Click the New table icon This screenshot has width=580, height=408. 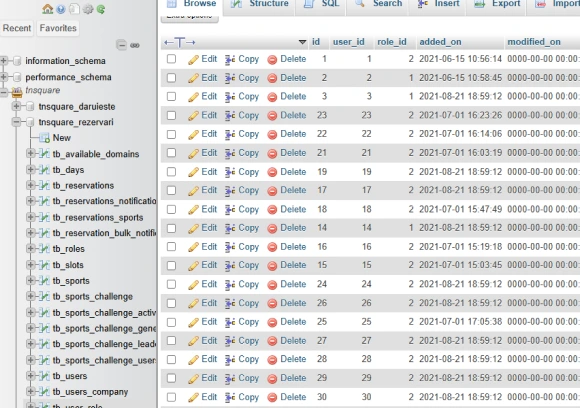pyautogui.click(x=44, y=138)
